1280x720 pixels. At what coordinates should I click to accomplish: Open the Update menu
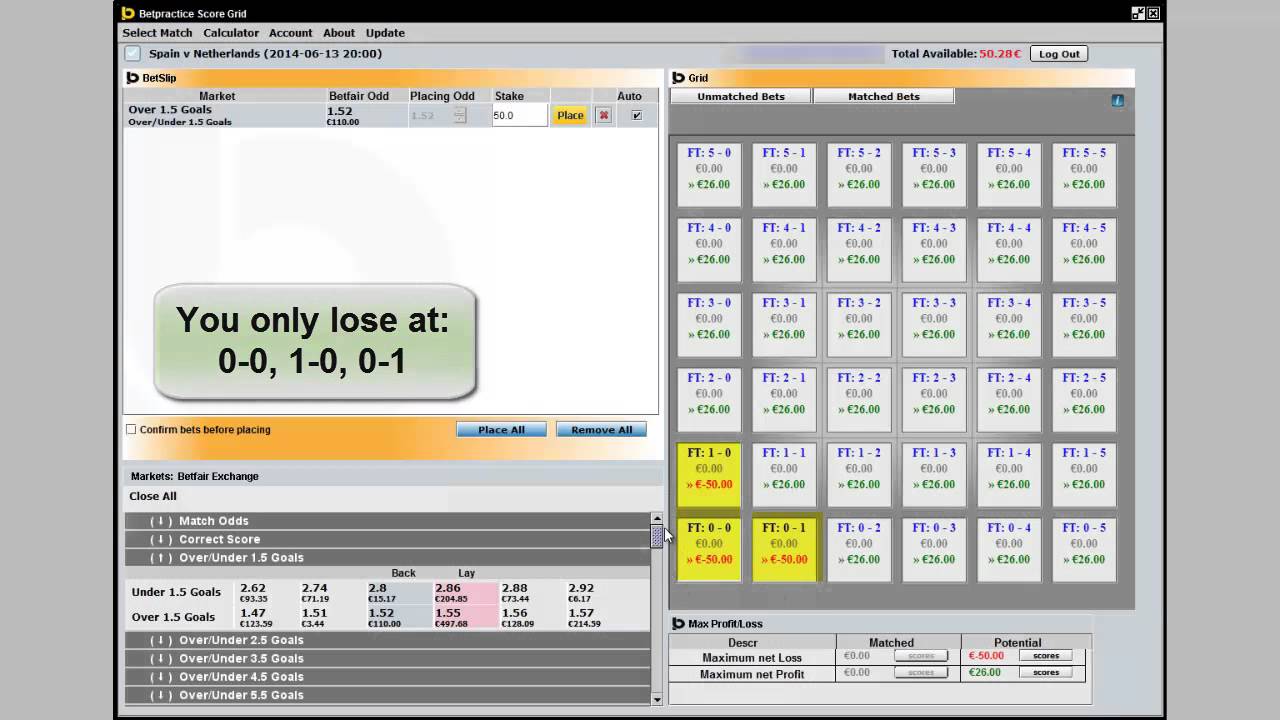[385, 33]
